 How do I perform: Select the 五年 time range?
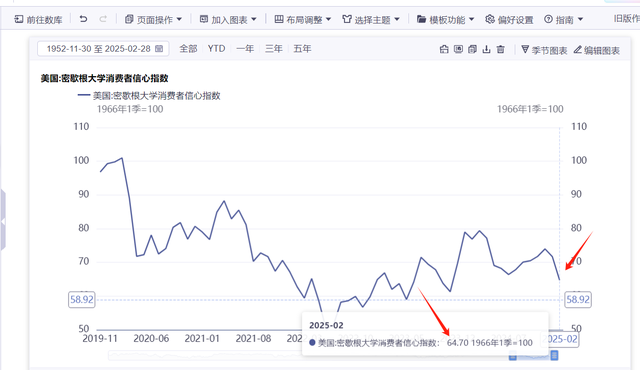tap(302, 49)
